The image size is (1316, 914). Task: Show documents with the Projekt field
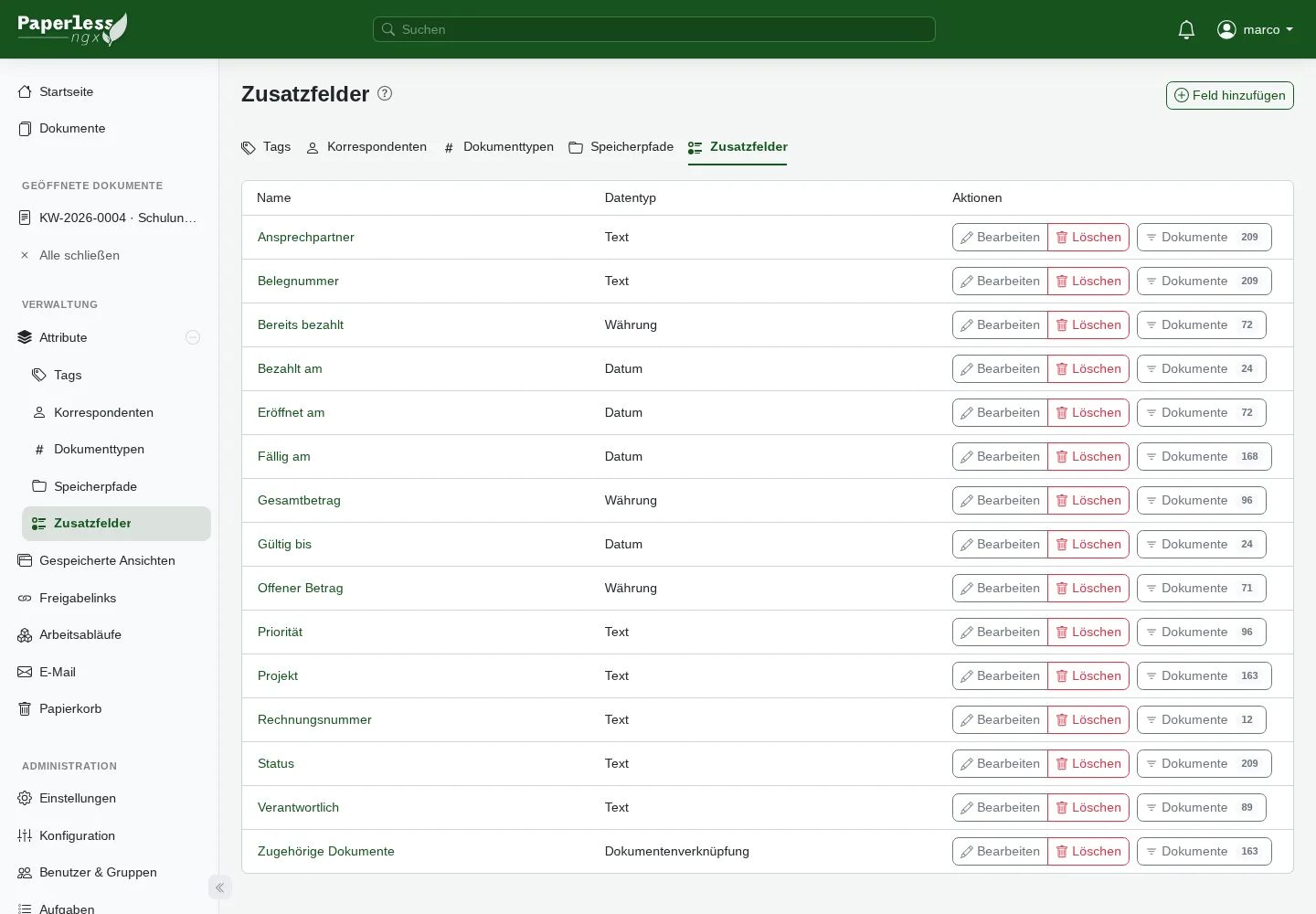point(1205,675)
